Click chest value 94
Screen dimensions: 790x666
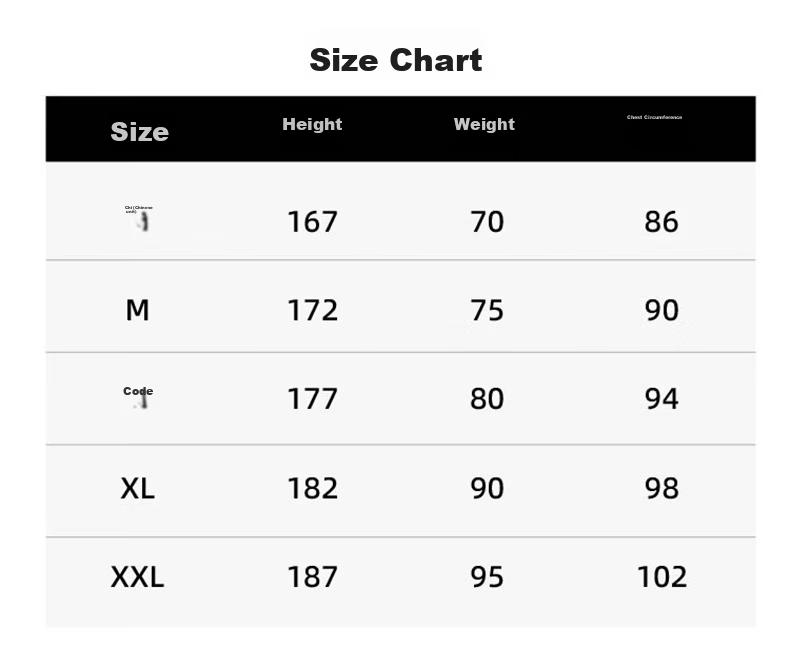(x=662, y=399)
